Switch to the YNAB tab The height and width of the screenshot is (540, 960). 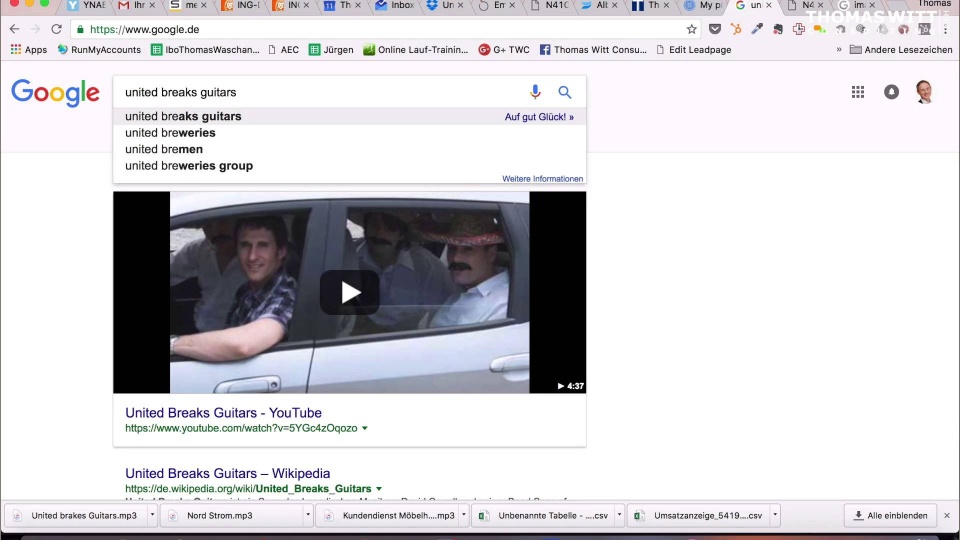[x=87, y=6]
